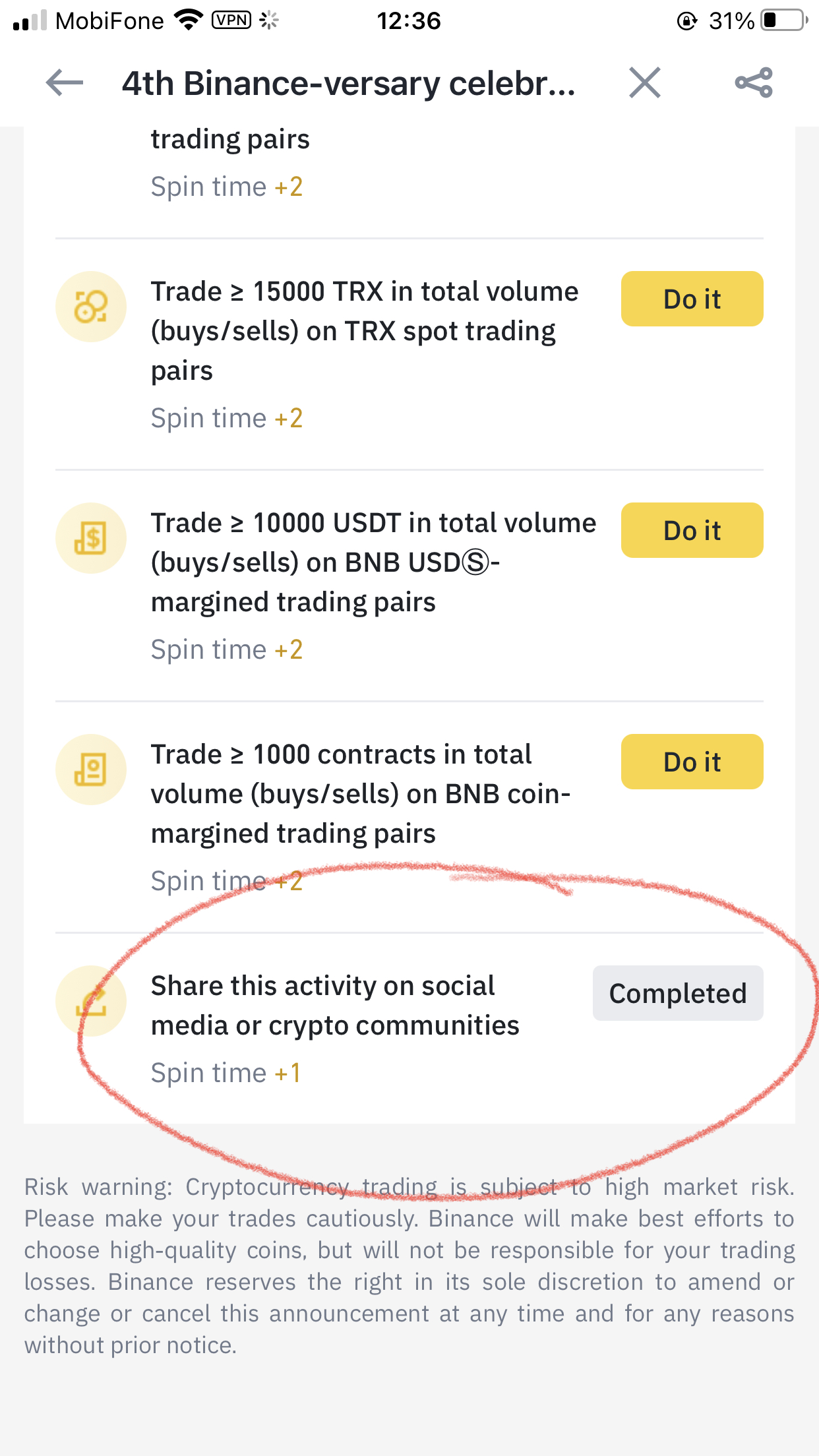
Task: Close the Binance-versary page with X
Action: [644, 83]
